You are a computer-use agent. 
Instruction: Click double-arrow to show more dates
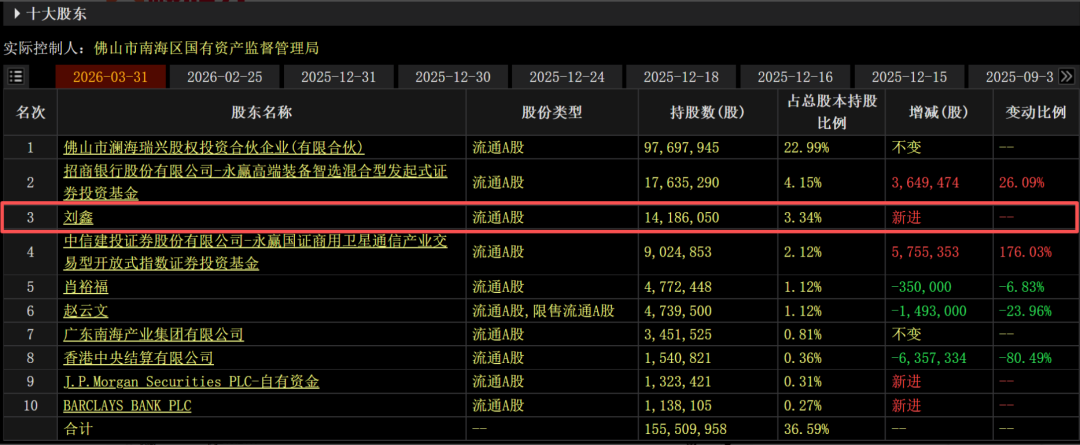point(1067,76)
